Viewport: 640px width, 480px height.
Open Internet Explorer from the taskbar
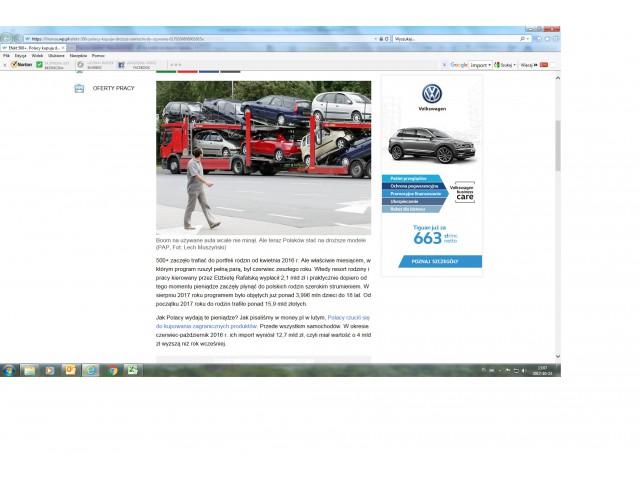click(91, 370)
